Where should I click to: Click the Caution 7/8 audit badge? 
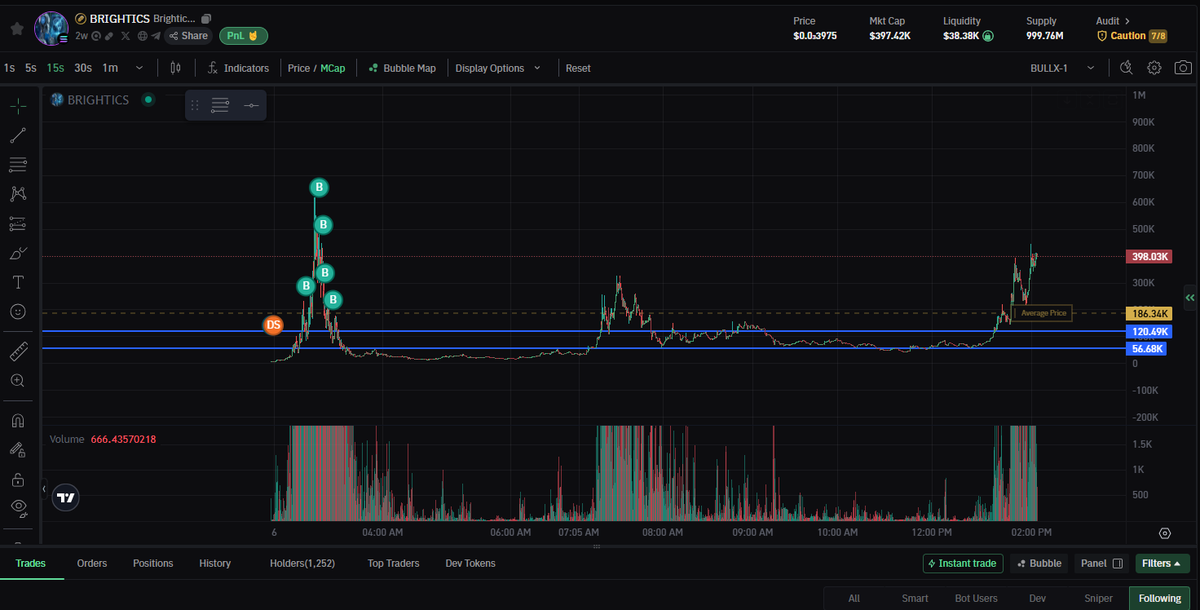coord(1132,36)
